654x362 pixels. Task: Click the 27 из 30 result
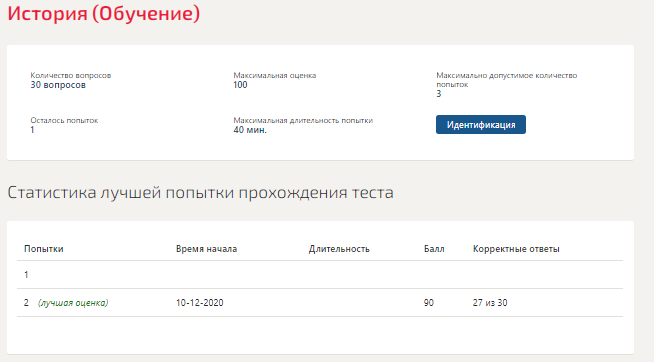click(x=490, y=303)
